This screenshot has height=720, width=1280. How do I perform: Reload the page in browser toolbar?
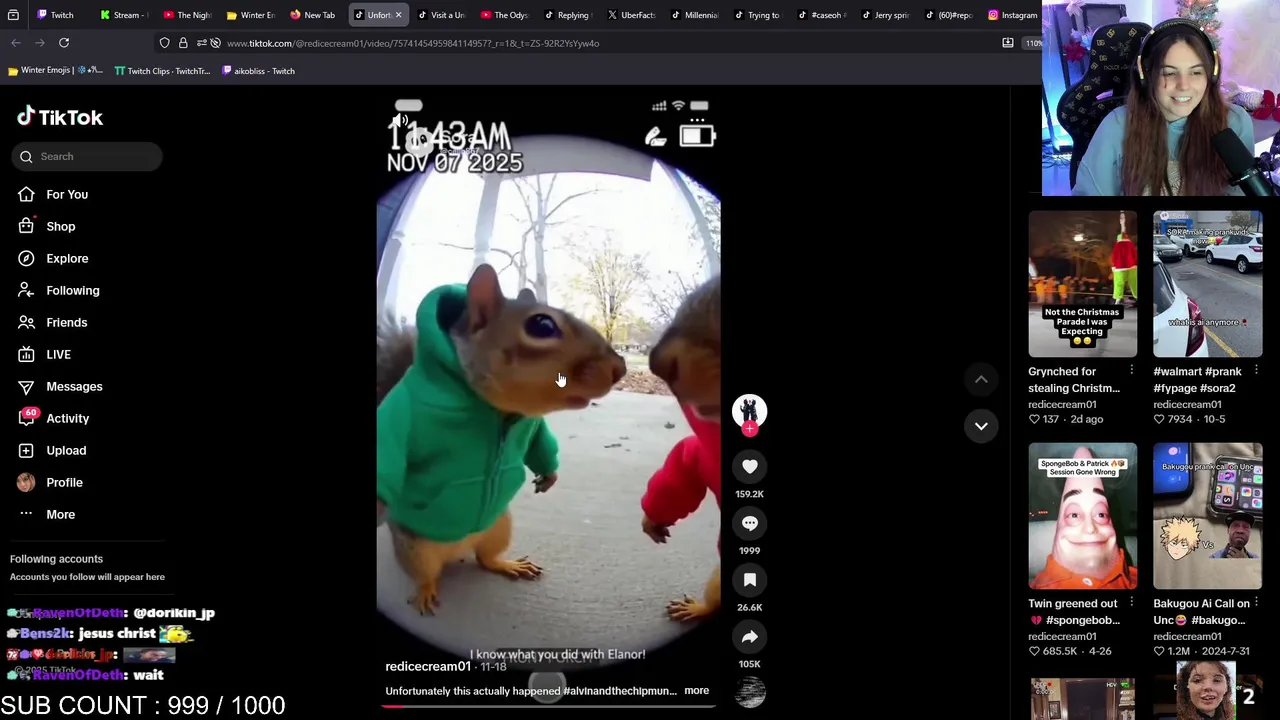(x=64, y=43)
